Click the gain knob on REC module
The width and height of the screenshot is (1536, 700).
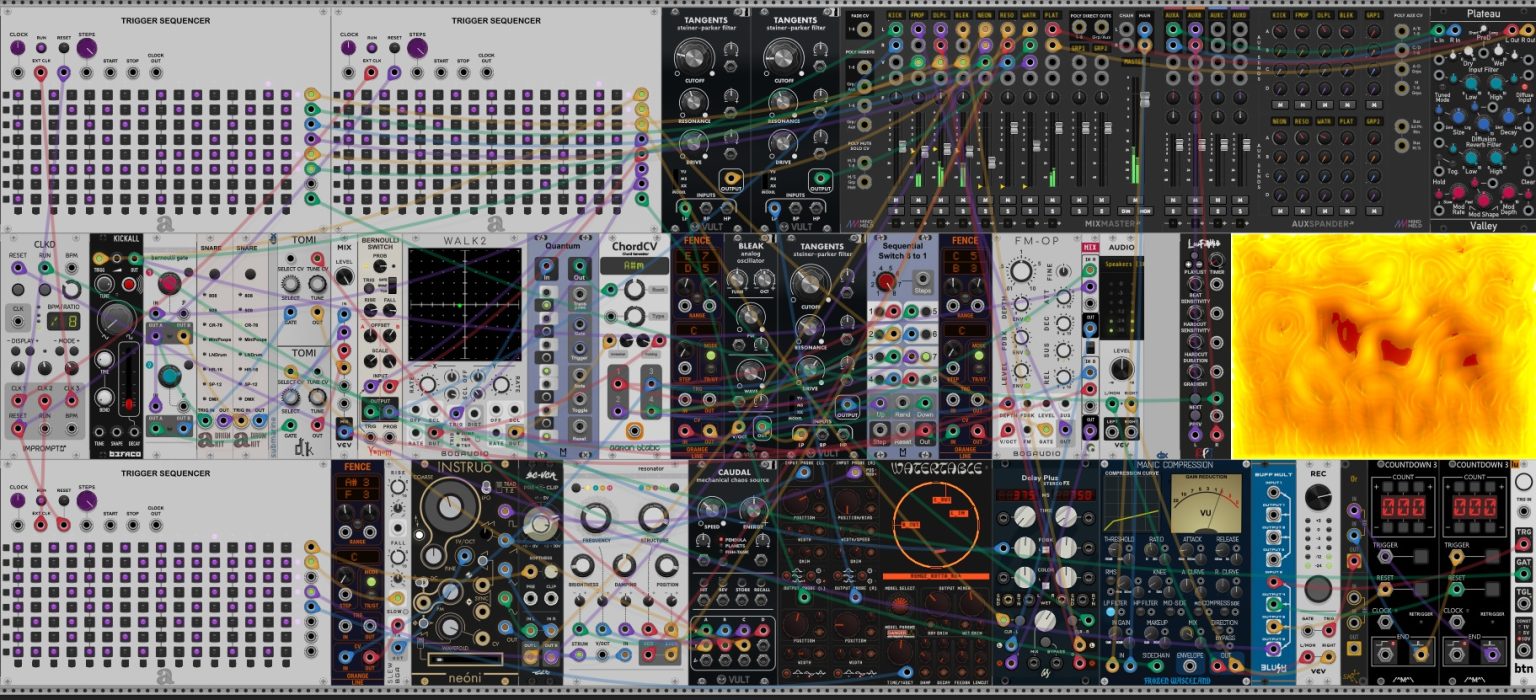1320,498
